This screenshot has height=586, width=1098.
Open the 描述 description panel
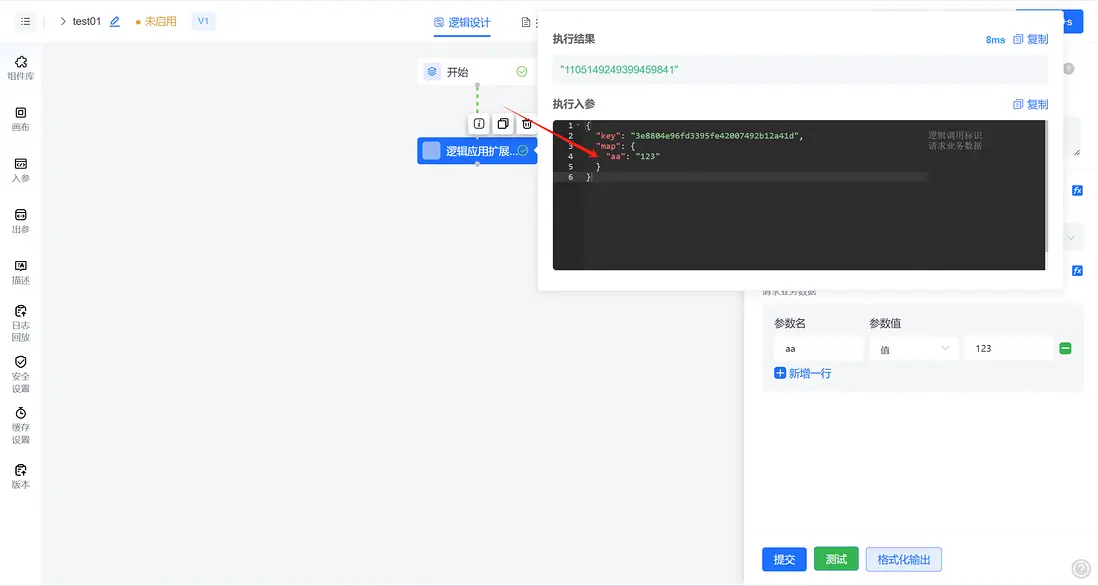click(20, 272)
